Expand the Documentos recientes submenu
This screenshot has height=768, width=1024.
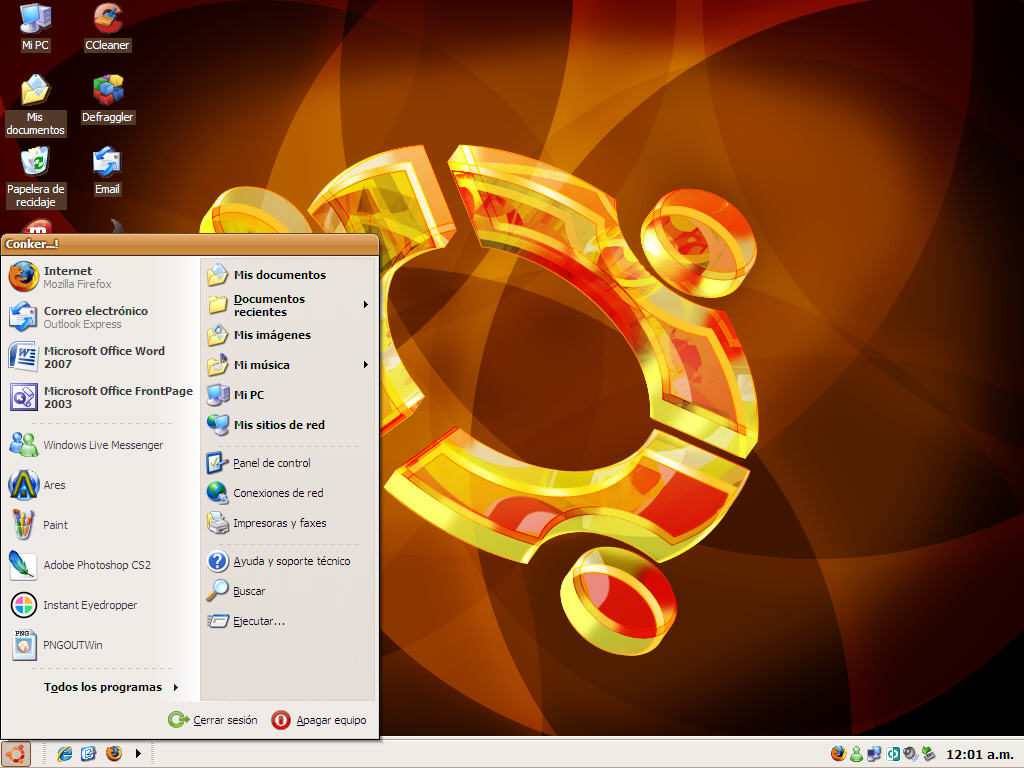pyautogui.click(x=272, y=304)
